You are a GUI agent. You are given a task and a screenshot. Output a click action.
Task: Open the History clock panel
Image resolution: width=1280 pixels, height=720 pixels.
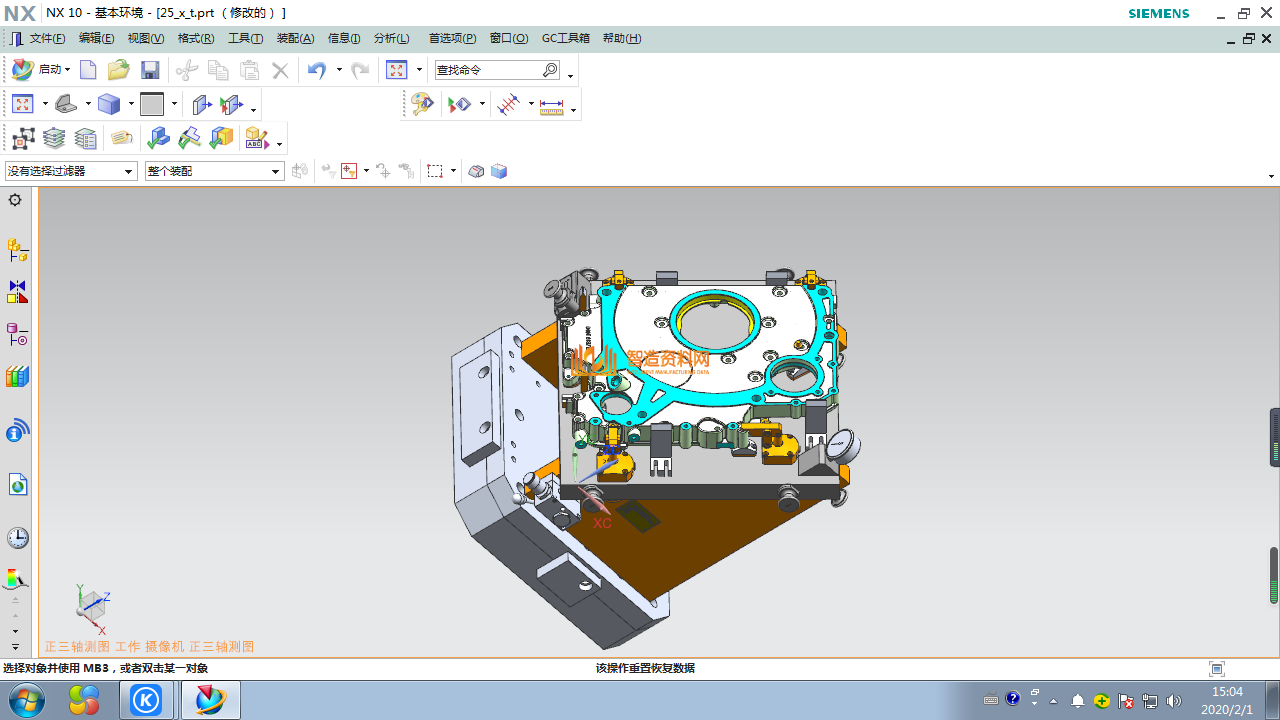[17, 538]
